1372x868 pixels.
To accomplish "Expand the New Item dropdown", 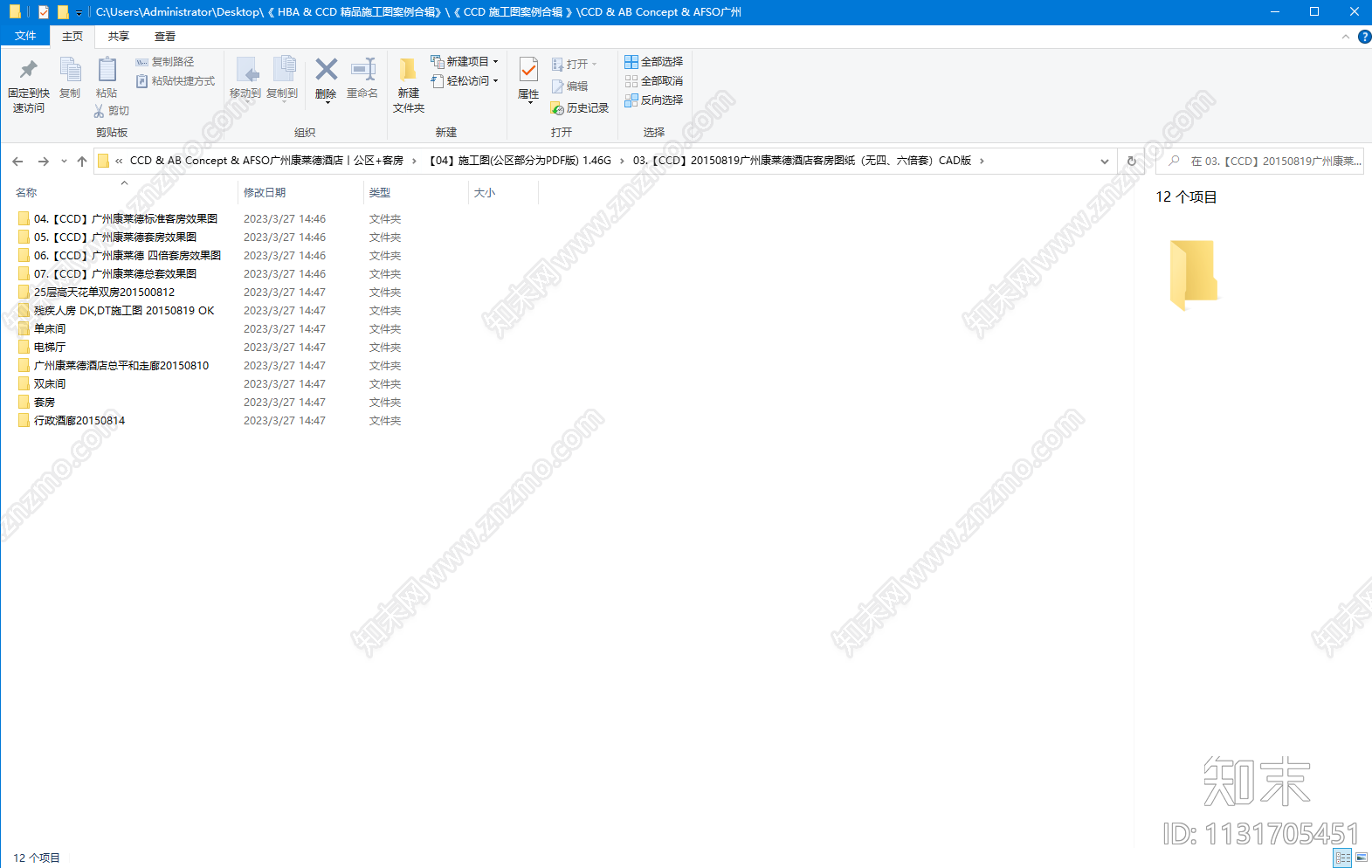I will (x=495, y=62).
